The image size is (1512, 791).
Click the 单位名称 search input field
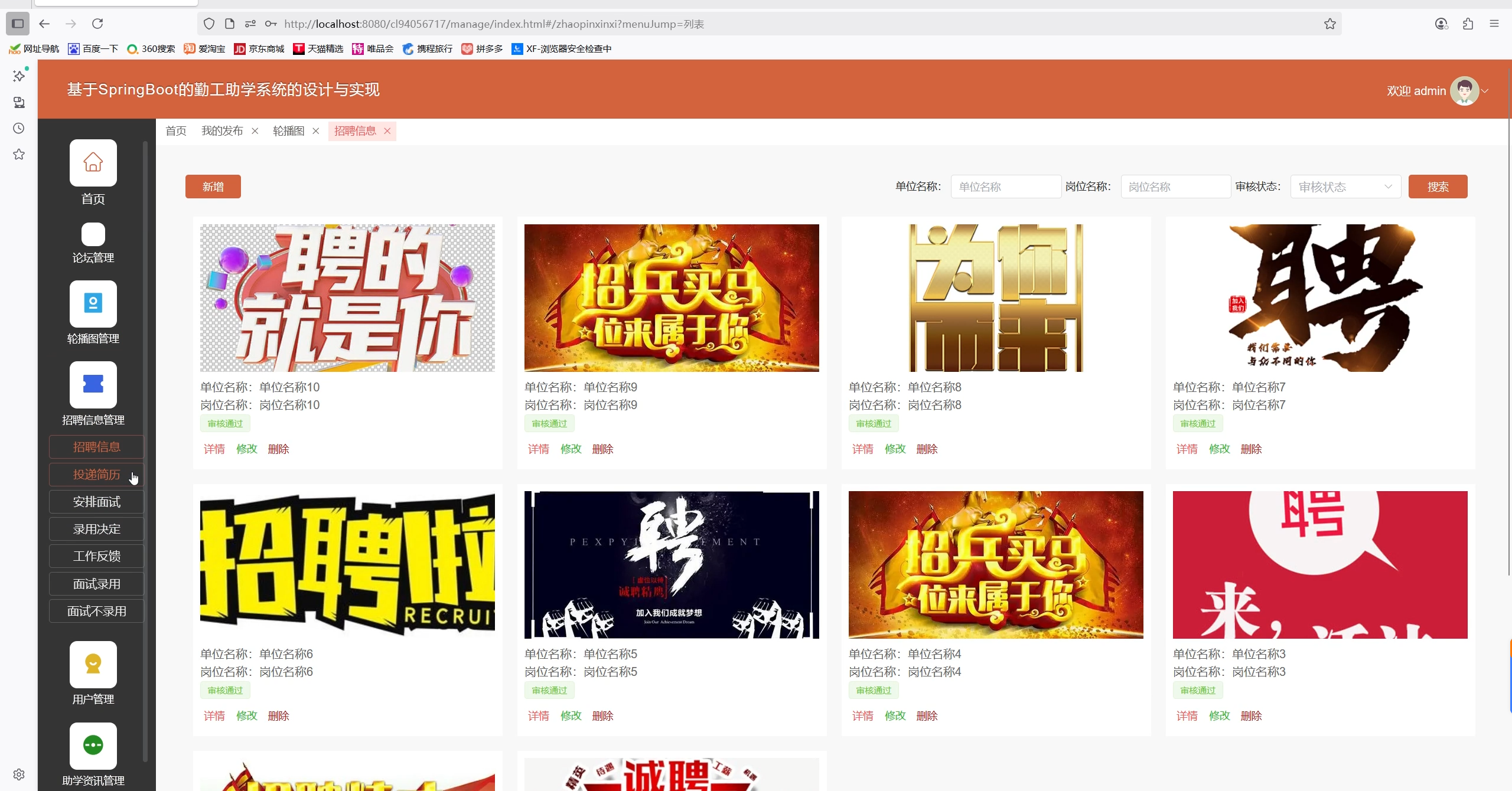1005,187
